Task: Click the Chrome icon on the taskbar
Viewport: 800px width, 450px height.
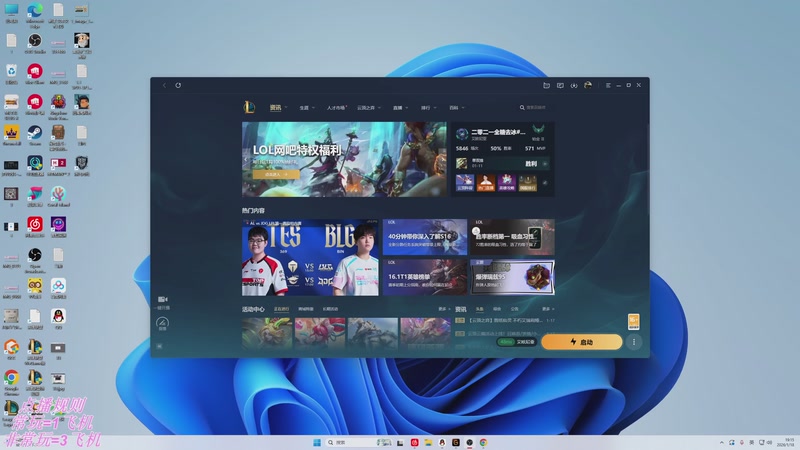Action: (x=483, y=442)
